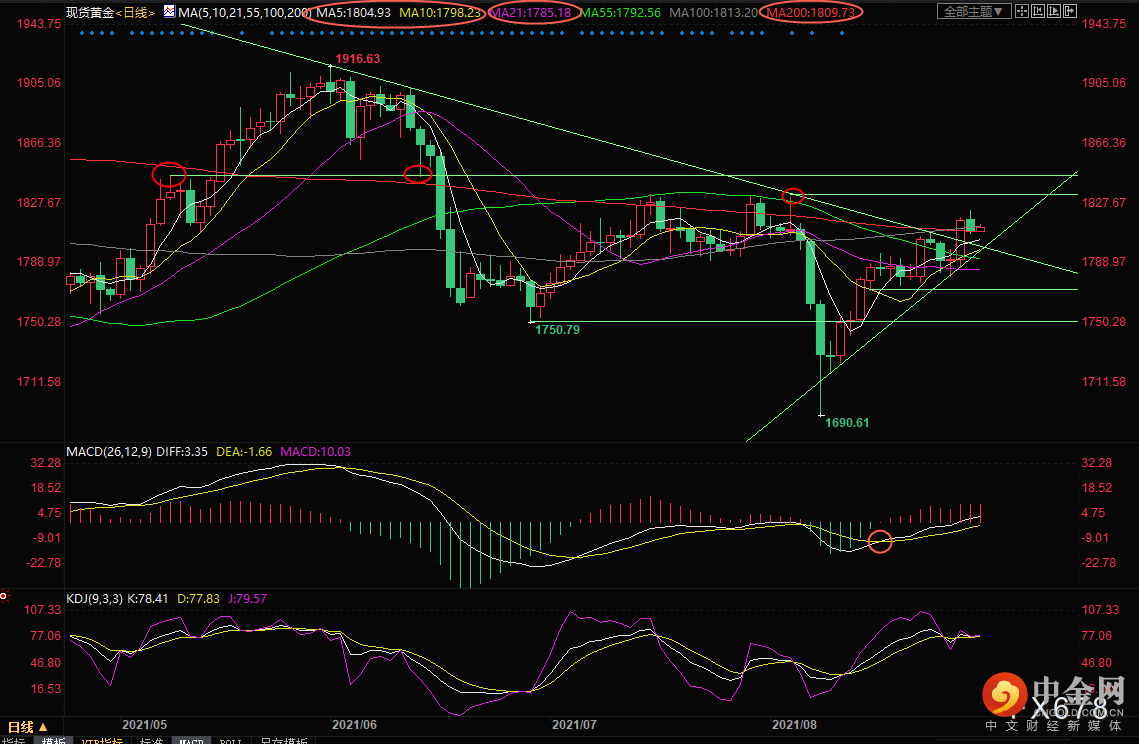Click the MA5:1804.93 value label

tap(354, 12)
